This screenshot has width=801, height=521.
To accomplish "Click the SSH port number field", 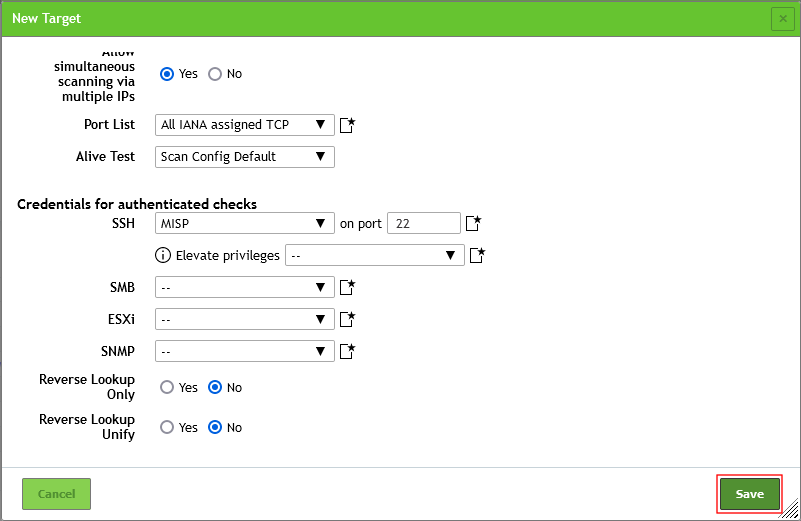I will (423, 223).
